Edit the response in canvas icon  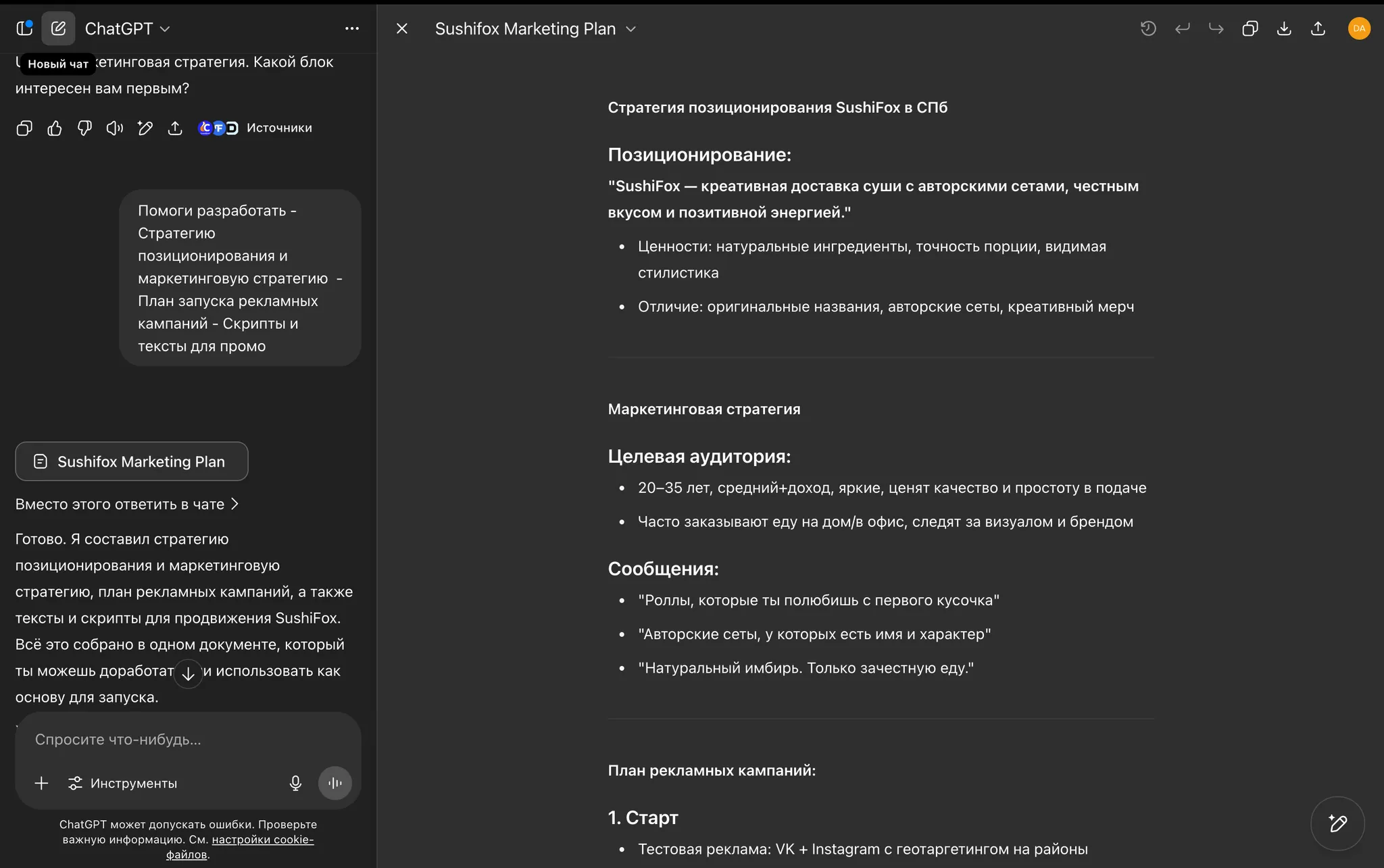click(145, 128)
